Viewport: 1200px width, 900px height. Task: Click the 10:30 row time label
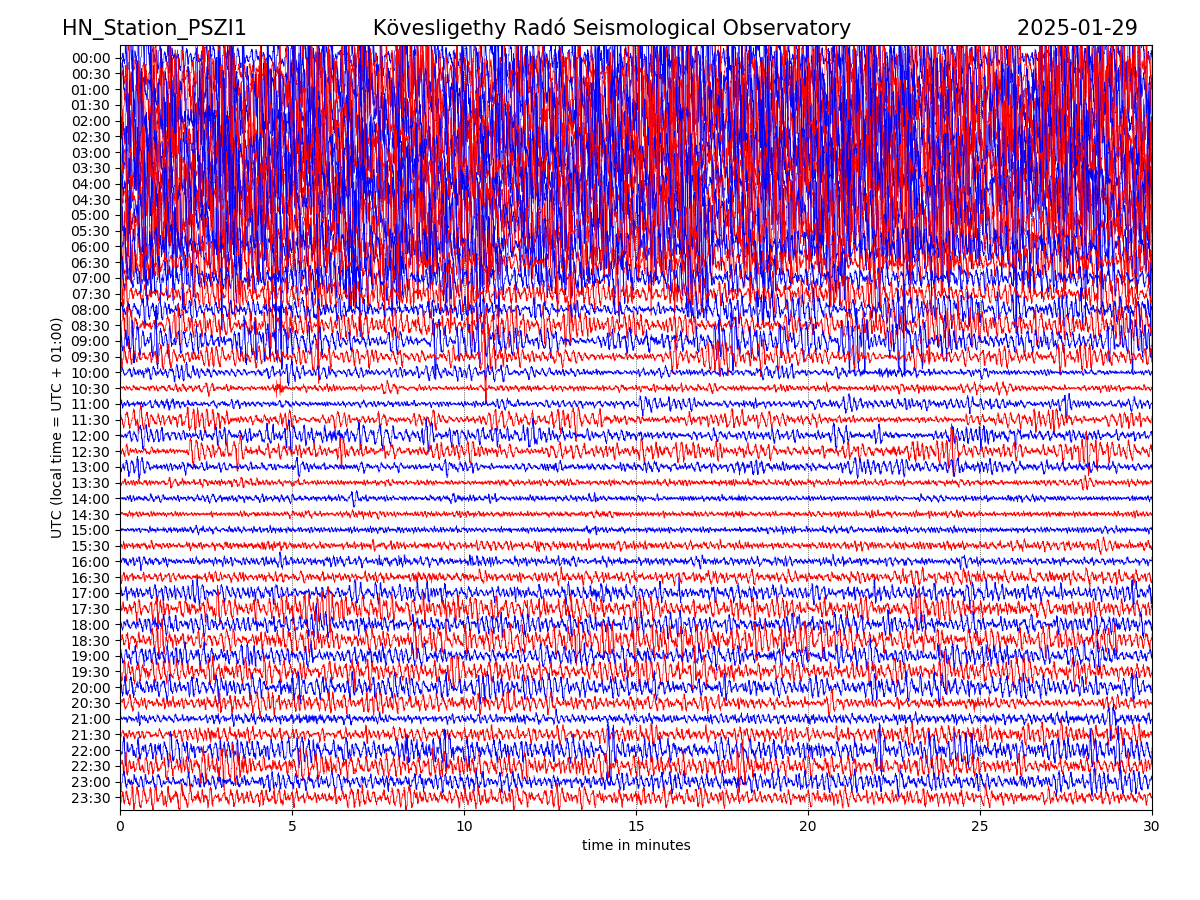tap(90, 389)
